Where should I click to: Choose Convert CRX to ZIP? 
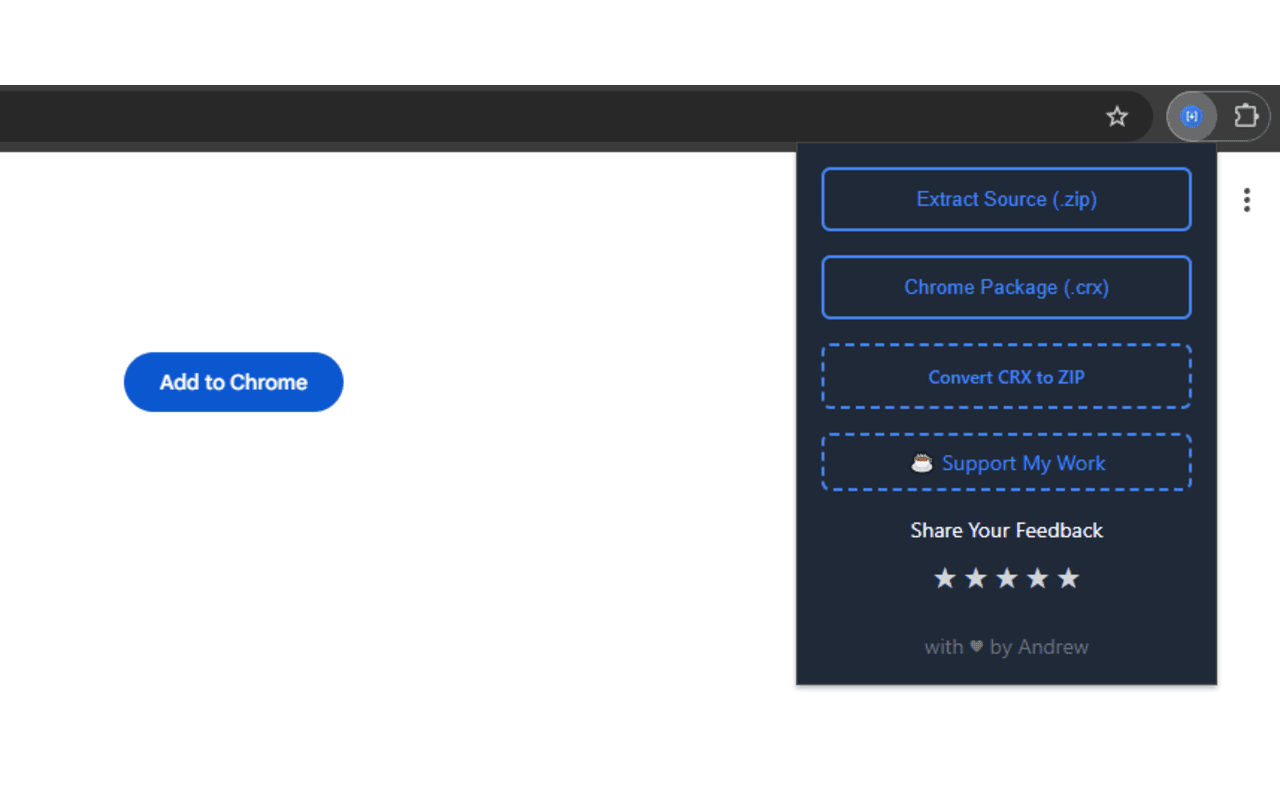(1006, 377)
